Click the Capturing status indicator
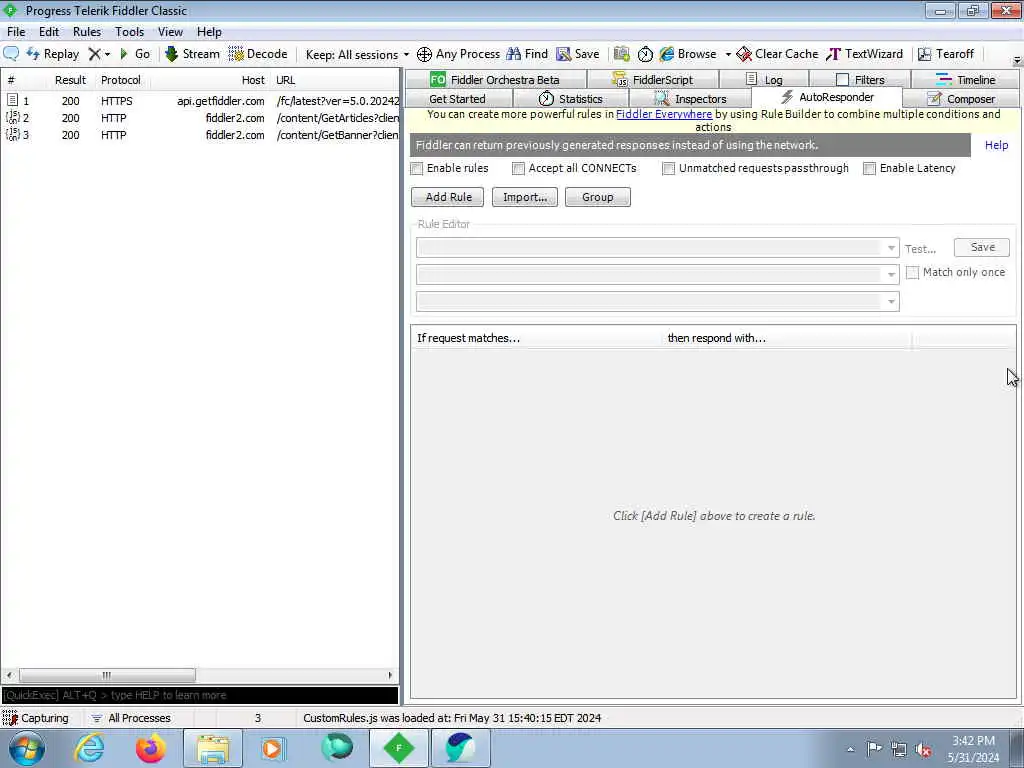 [36, 718]
